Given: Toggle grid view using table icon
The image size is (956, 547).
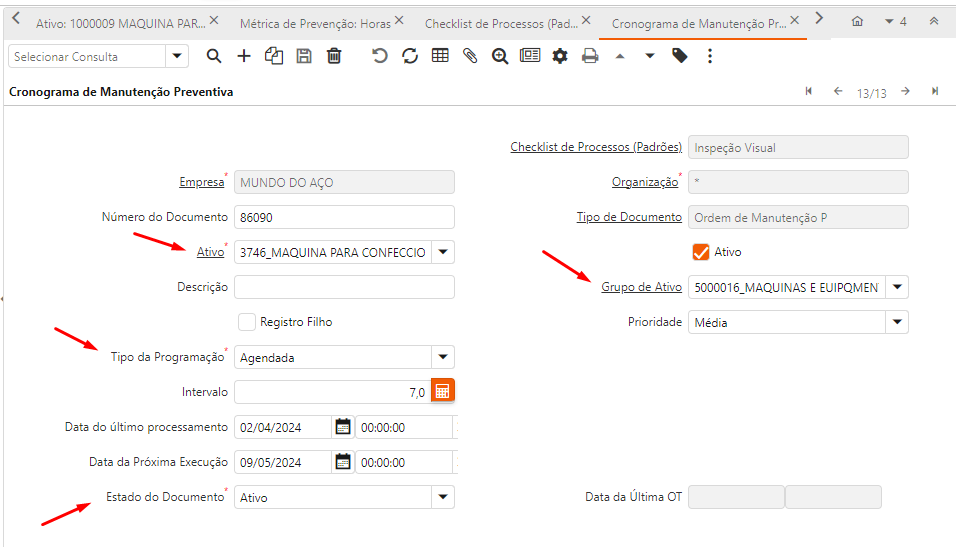Looking at the screenshot, I should (x=440, y=57).
